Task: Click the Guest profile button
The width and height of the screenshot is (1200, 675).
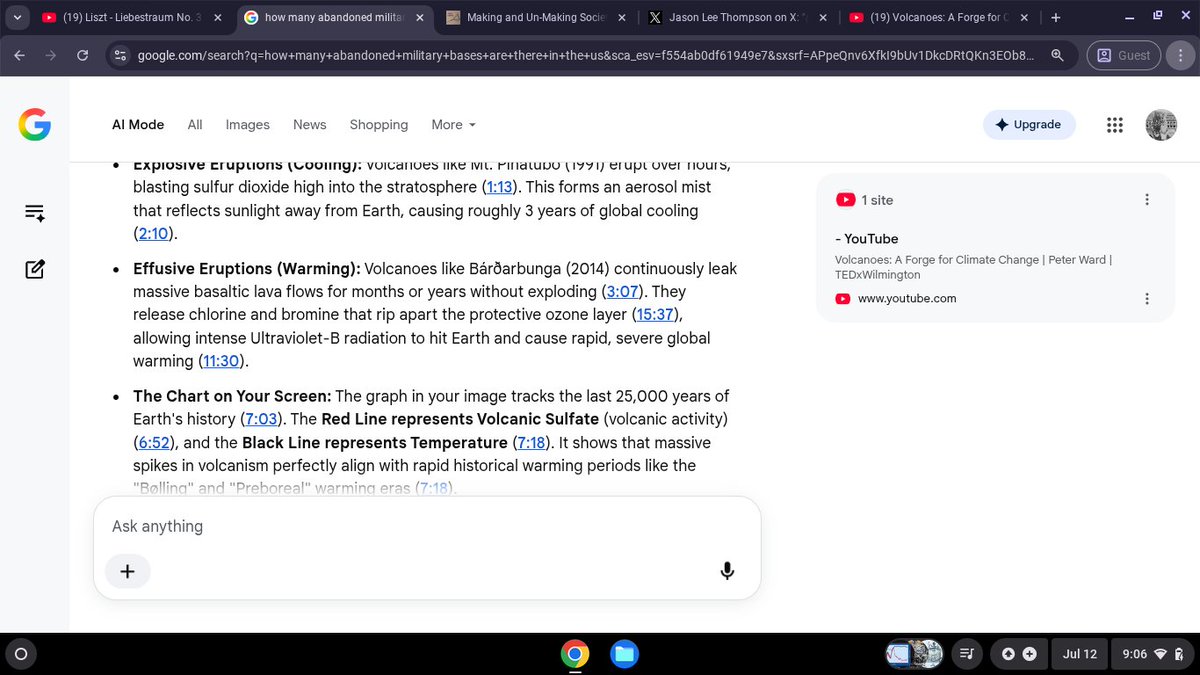Action: (x=1124, y=55)
